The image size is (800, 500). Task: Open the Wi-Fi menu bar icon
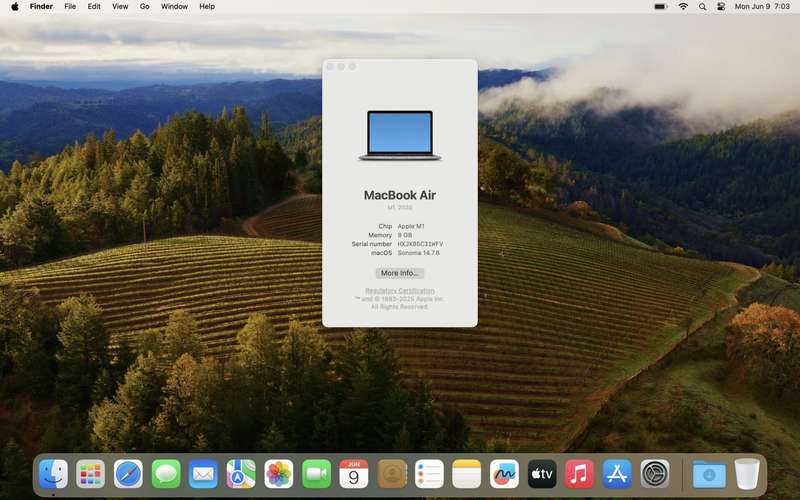[683, 7]
